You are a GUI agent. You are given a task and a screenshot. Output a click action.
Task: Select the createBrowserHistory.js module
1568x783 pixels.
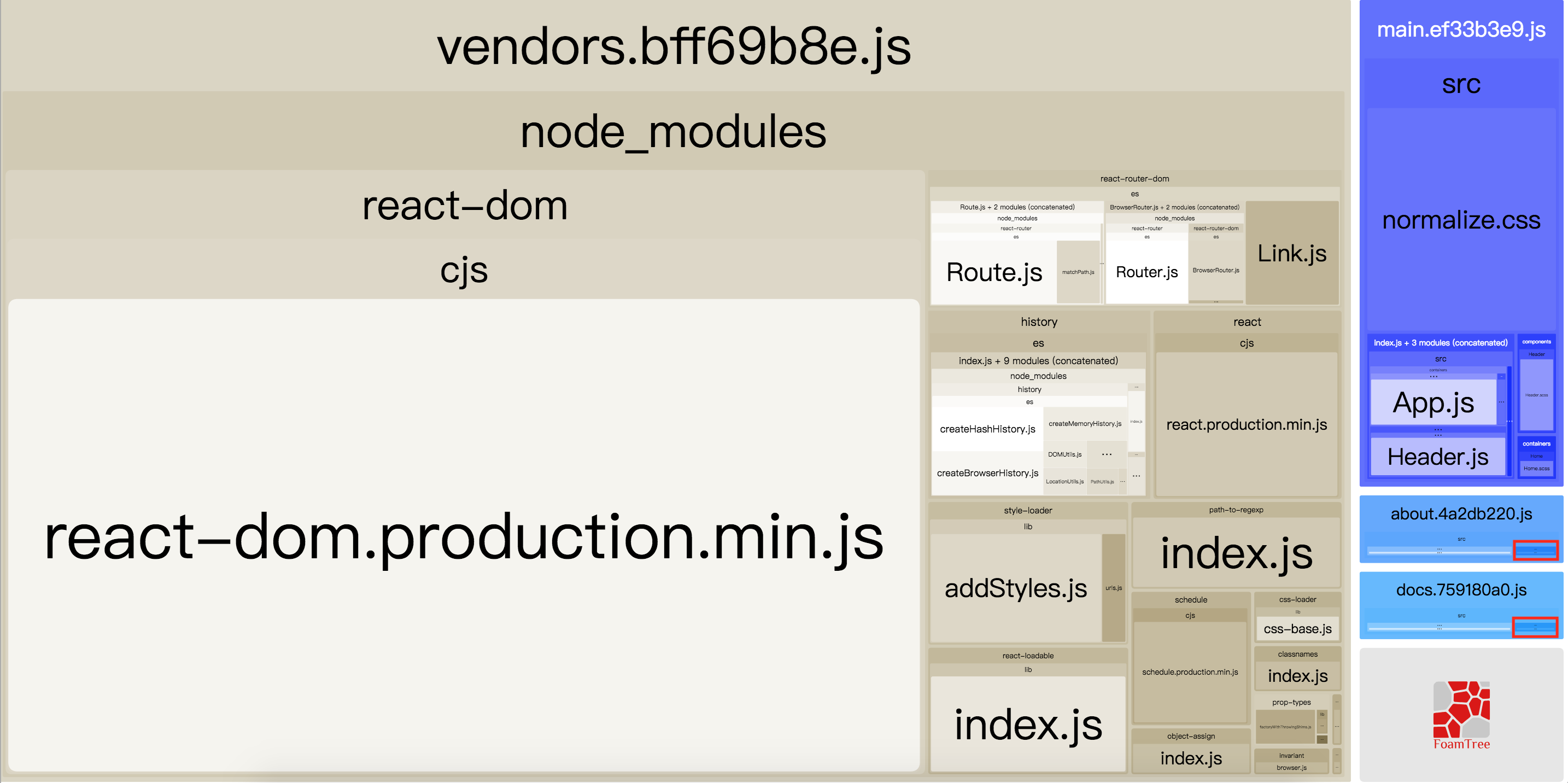coord(987,472)
